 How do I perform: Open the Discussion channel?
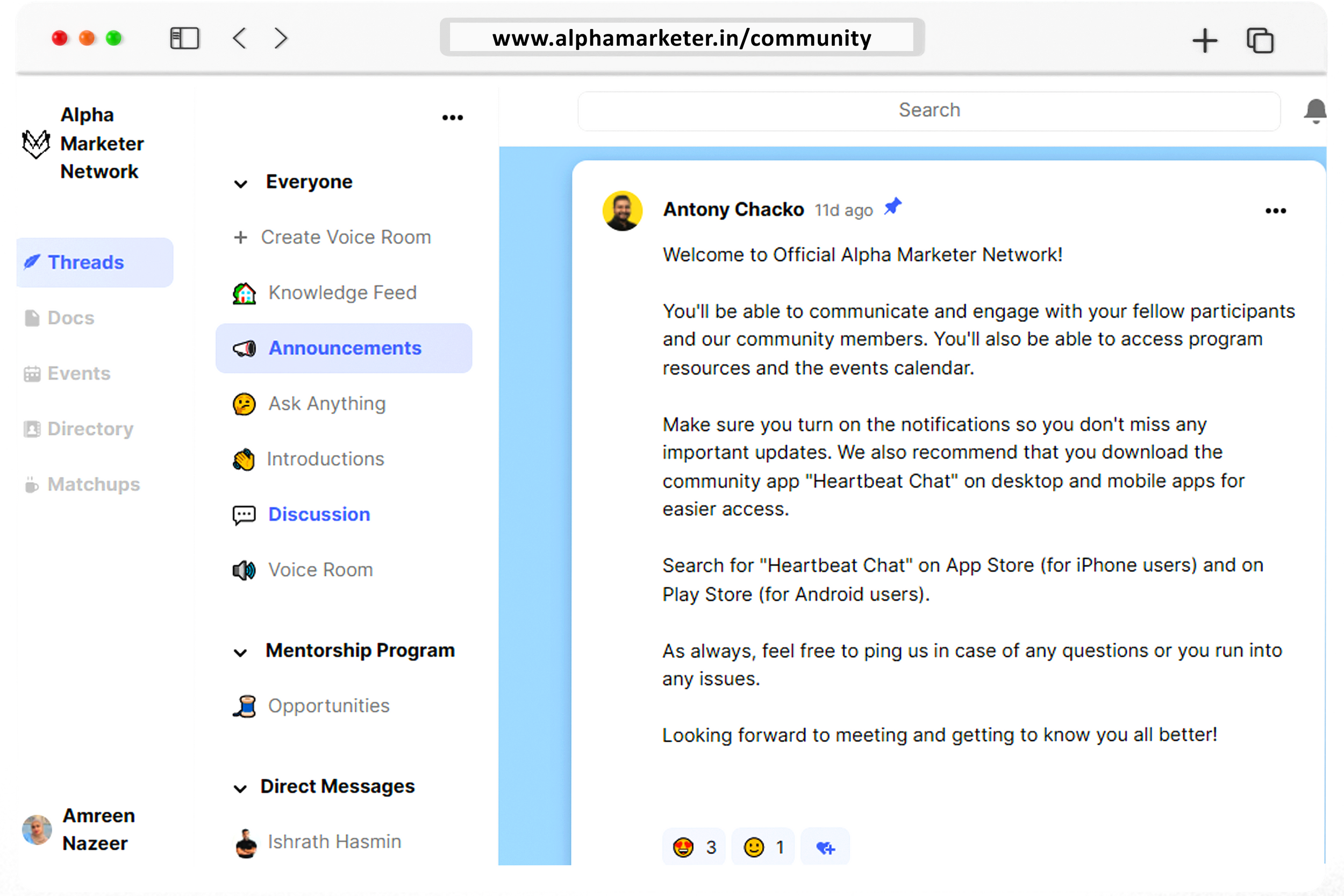click(319, 514)
